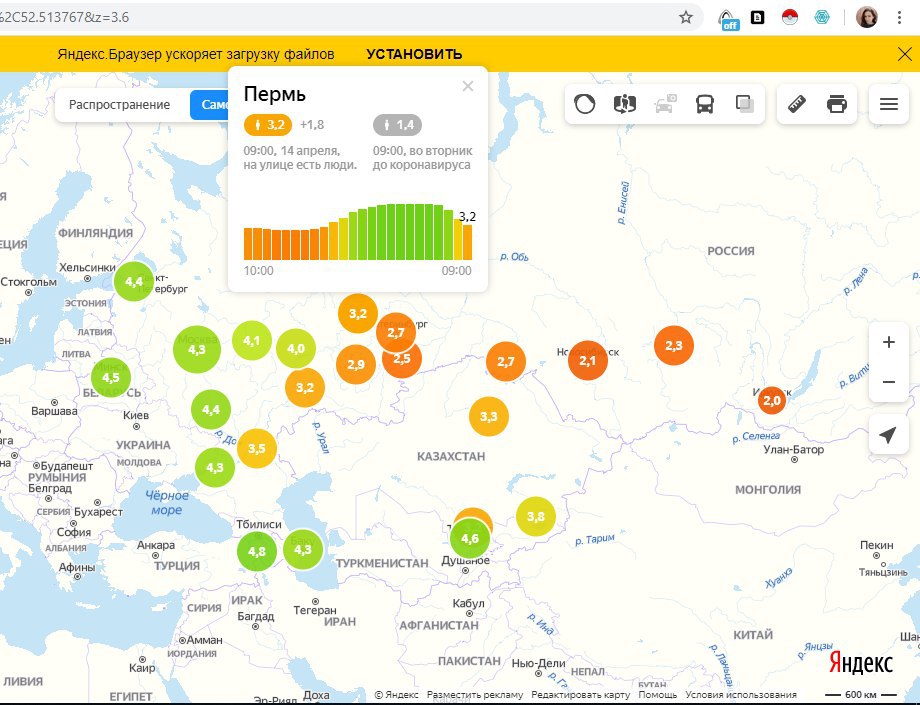Screen dimensions: 920x705
Task: Select the 4,4 marker on Saint Petersburg
Action: coord(134,282)
